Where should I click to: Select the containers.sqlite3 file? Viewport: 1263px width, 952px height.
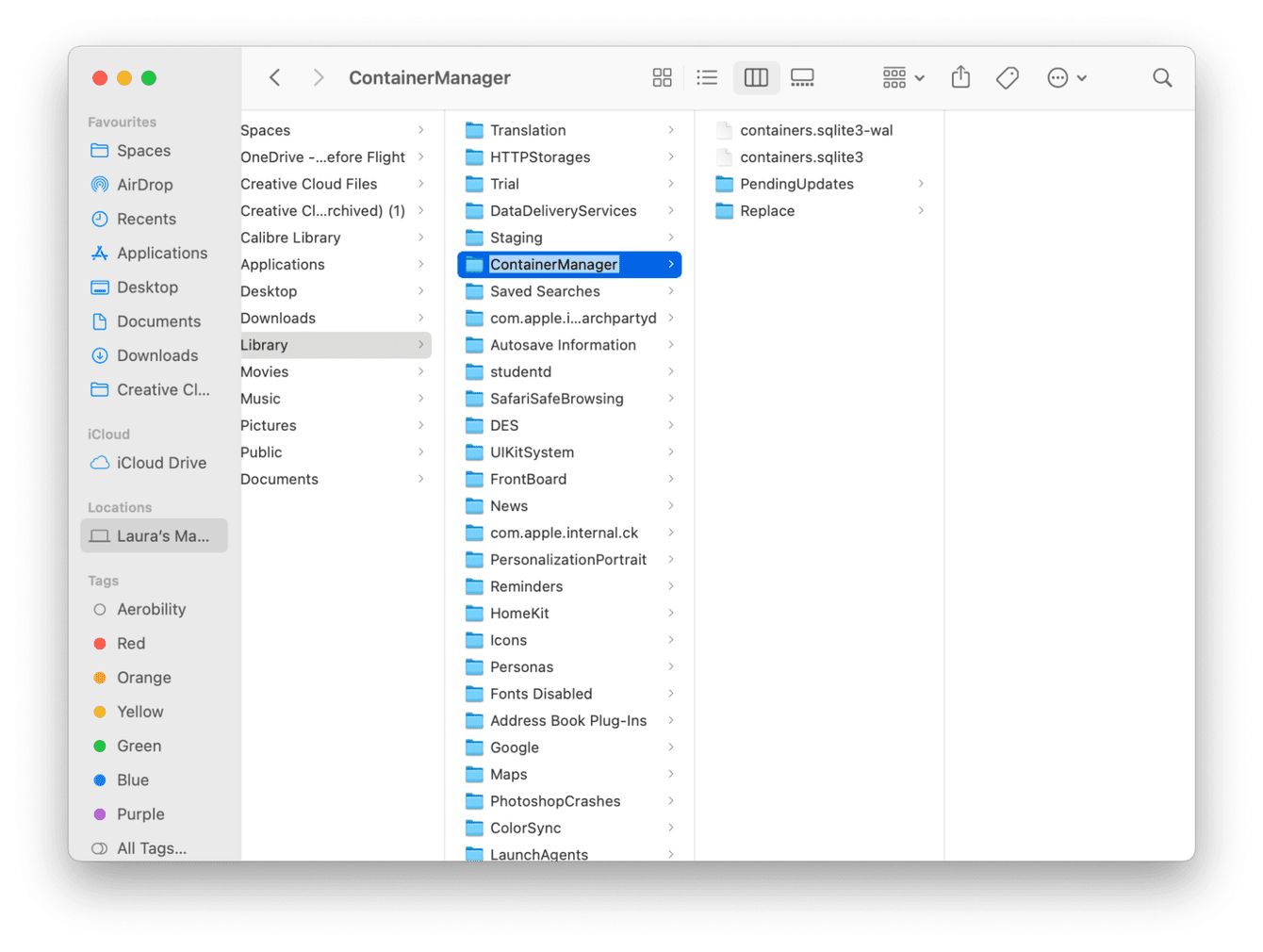pos(802,157)
